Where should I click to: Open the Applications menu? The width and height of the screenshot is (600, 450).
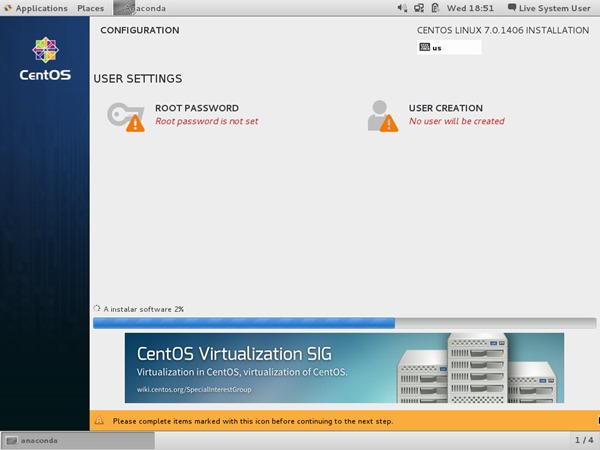point(36,8)
